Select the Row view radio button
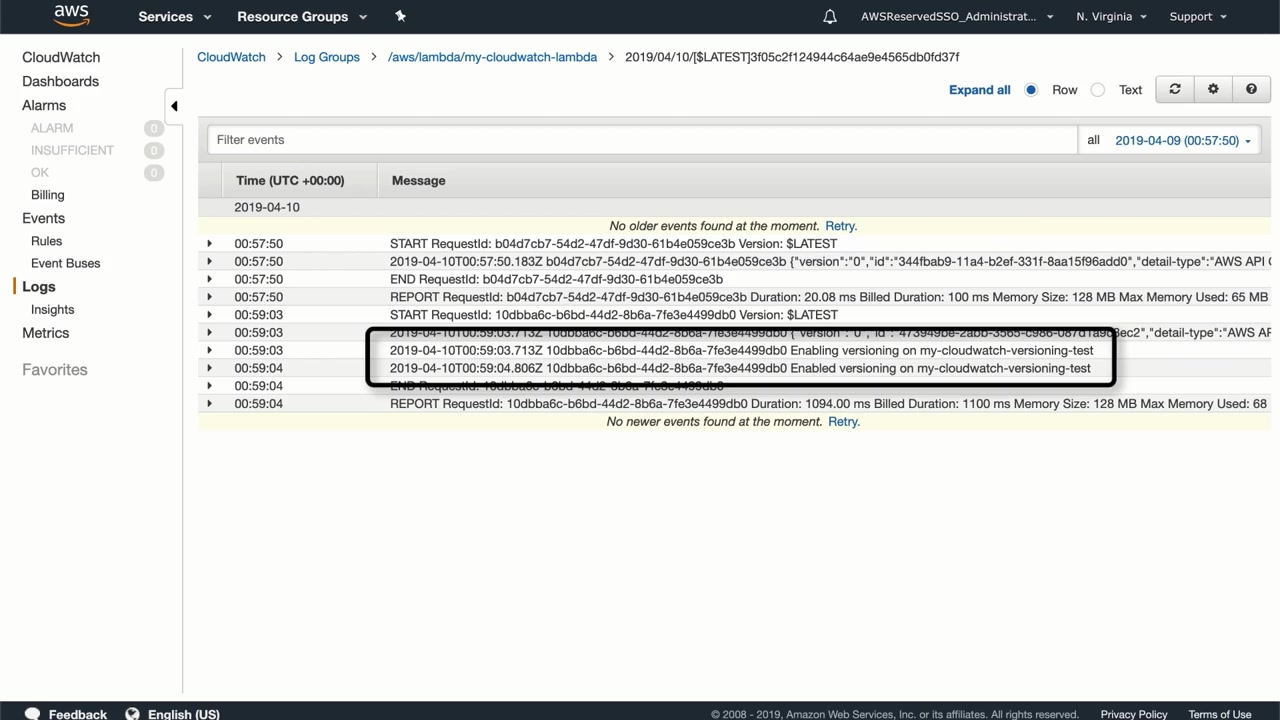The image size is (1280, 720). pos(1031,90)
